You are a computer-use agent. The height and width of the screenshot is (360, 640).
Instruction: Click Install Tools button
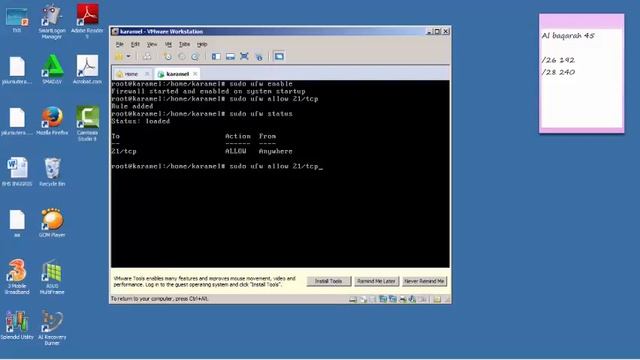pyautogui.click(x=329, y=281)
